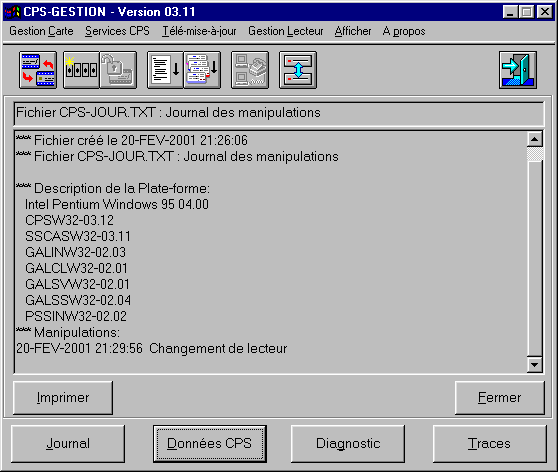Click the PIN code entry icon
Viewport: 558px width, 472px height.
tap(81, 70)
